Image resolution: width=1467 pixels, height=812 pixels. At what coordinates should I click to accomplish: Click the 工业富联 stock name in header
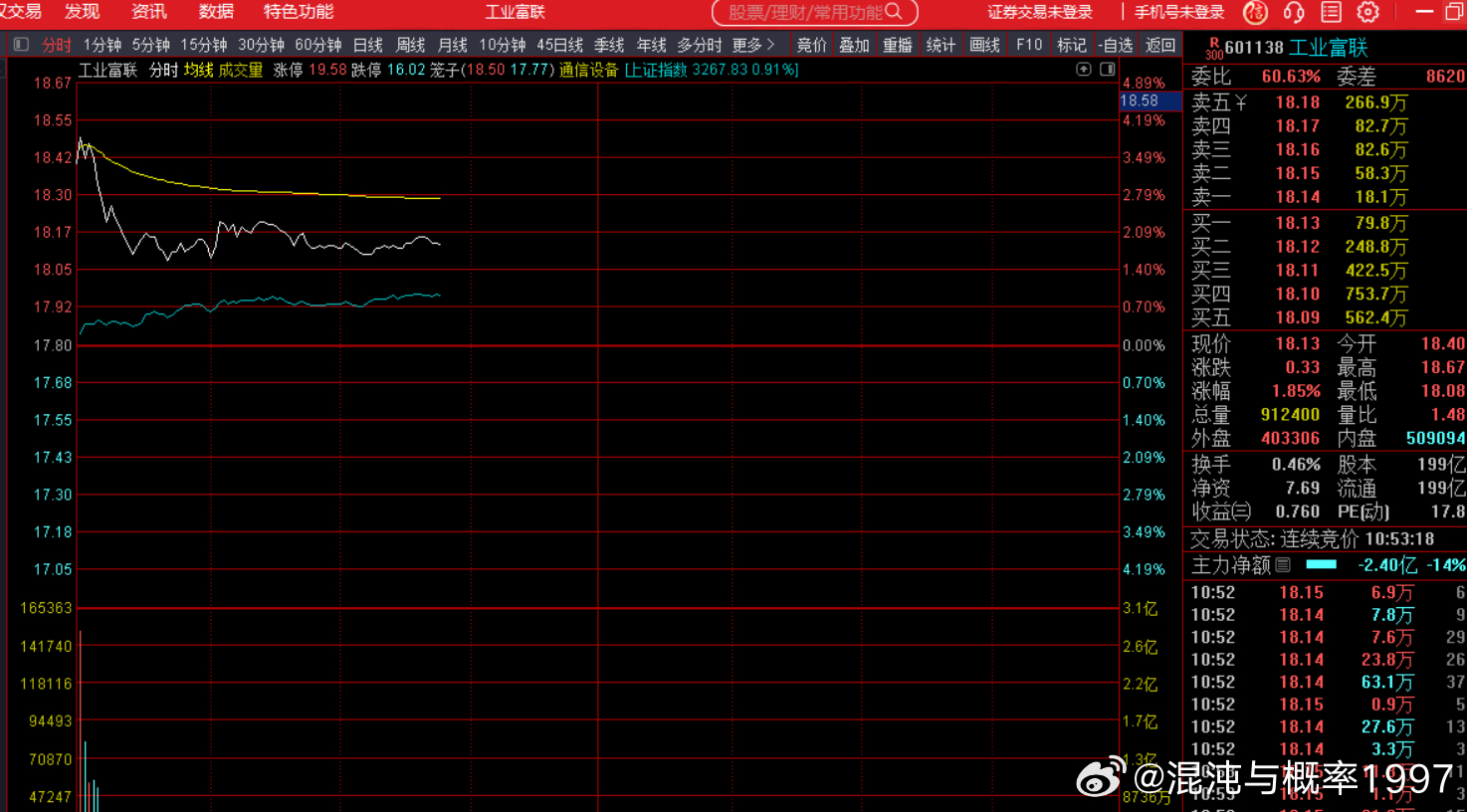tap(1328, 48)
